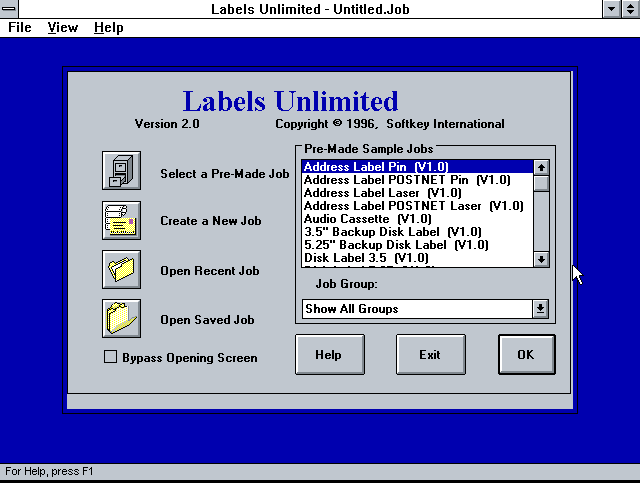Click the window restore double-arrow button
640x483 pixels.
pos(631,9)
